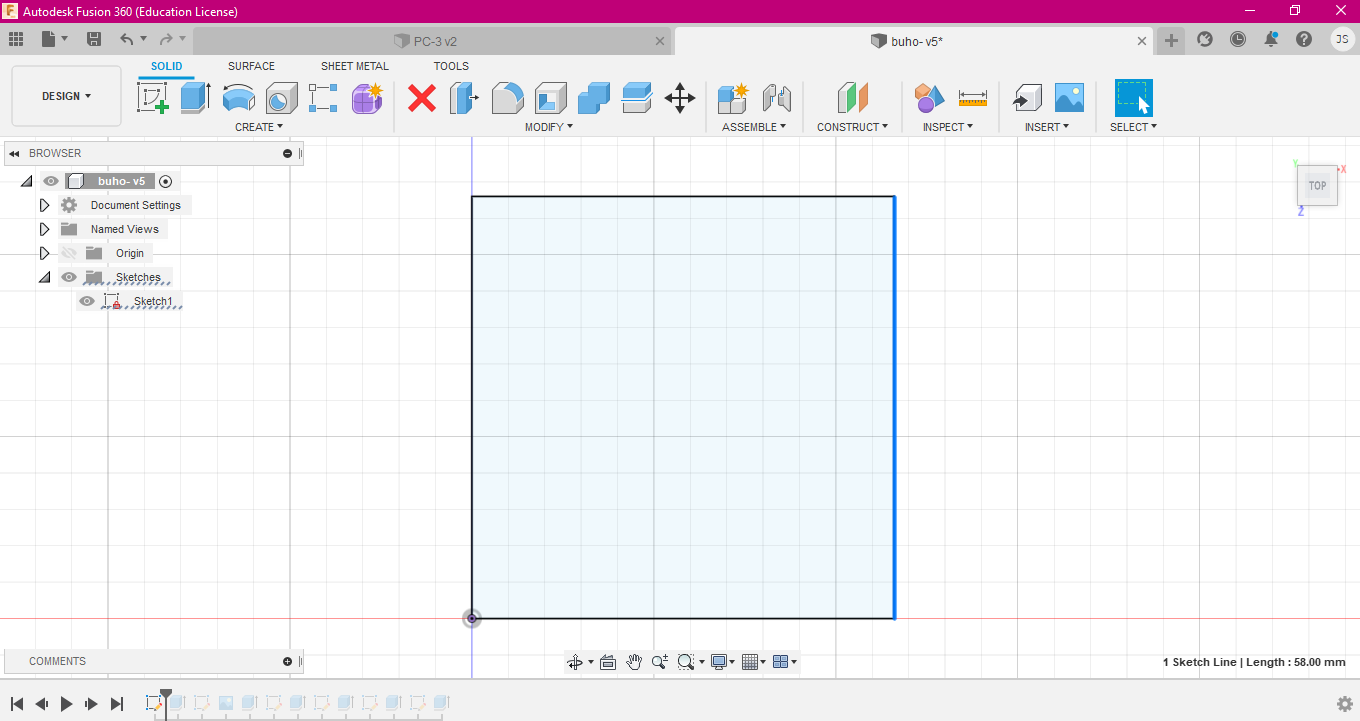Select the Extrude tool

pos(196,98)
